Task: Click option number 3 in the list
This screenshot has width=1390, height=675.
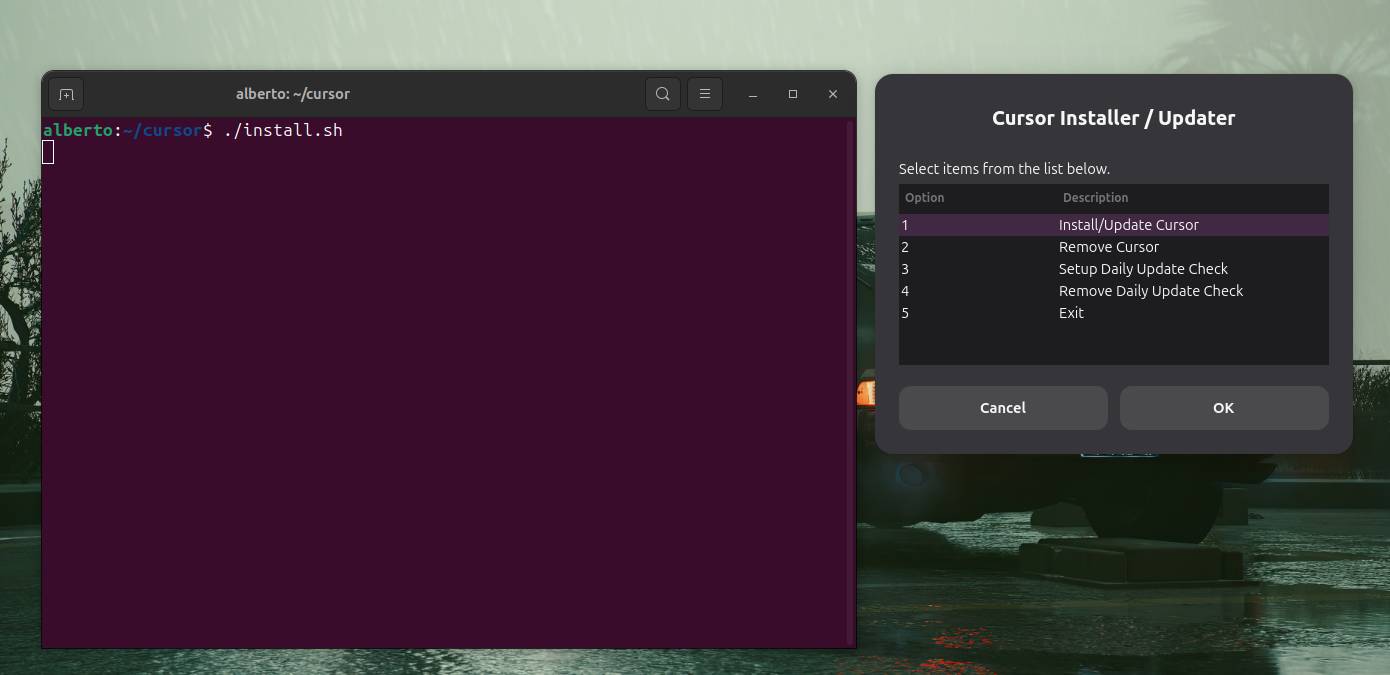Action: [905, 269]
